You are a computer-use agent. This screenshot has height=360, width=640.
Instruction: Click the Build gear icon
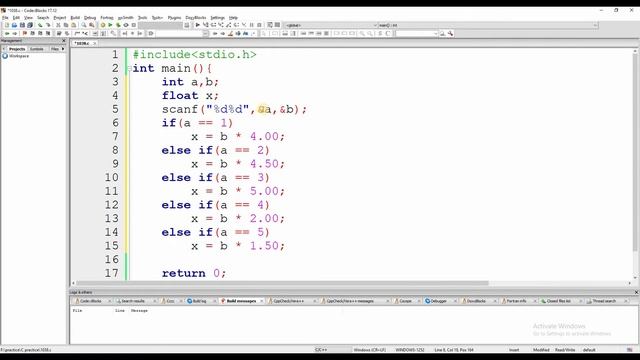(103, 25)
